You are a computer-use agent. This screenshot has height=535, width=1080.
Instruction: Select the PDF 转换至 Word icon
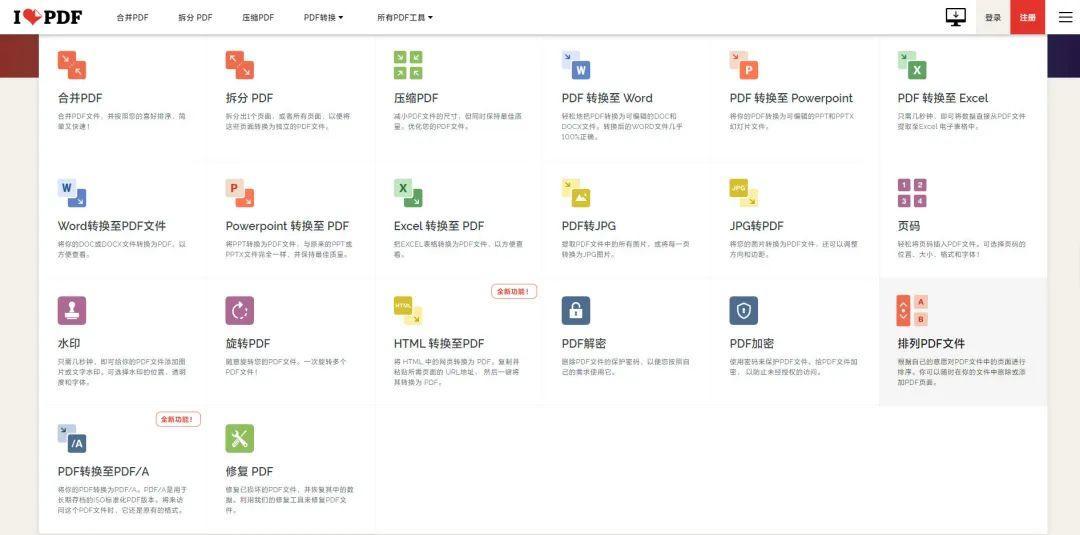(576, 65)
